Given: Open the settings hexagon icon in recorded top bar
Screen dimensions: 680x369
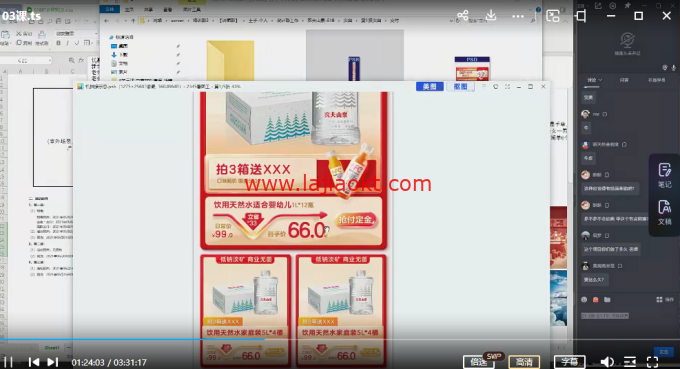Looking at the screenshot, I should tap(613, 6).
